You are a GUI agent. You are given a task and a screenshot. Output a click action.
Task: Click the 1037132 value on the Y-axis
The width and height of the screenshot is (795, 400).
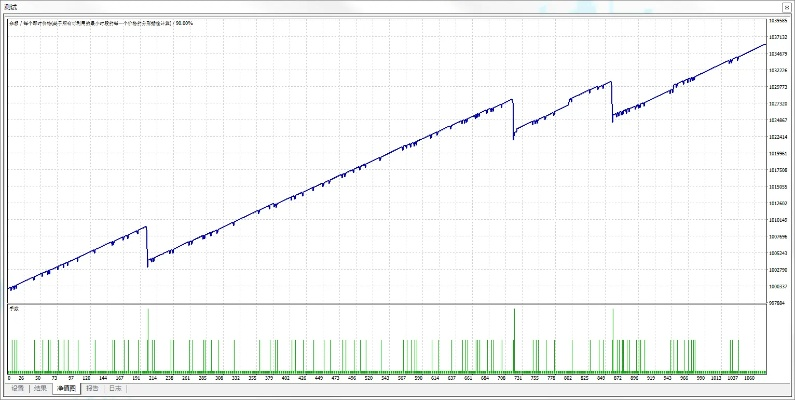[778, 37]
